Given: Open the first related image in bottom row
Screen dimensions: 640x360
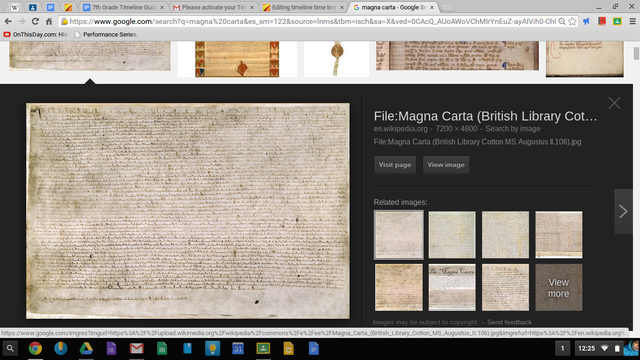Looking at the screenshot, I should coord(399,287).
